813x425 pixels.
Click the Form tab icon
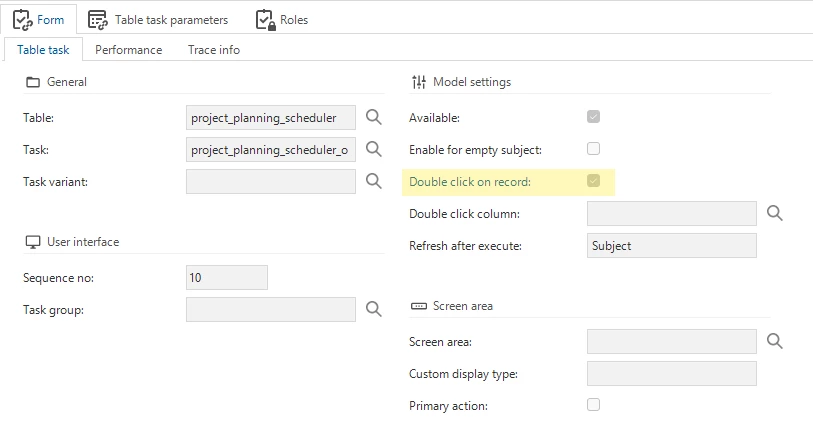[x=22, y=20]
